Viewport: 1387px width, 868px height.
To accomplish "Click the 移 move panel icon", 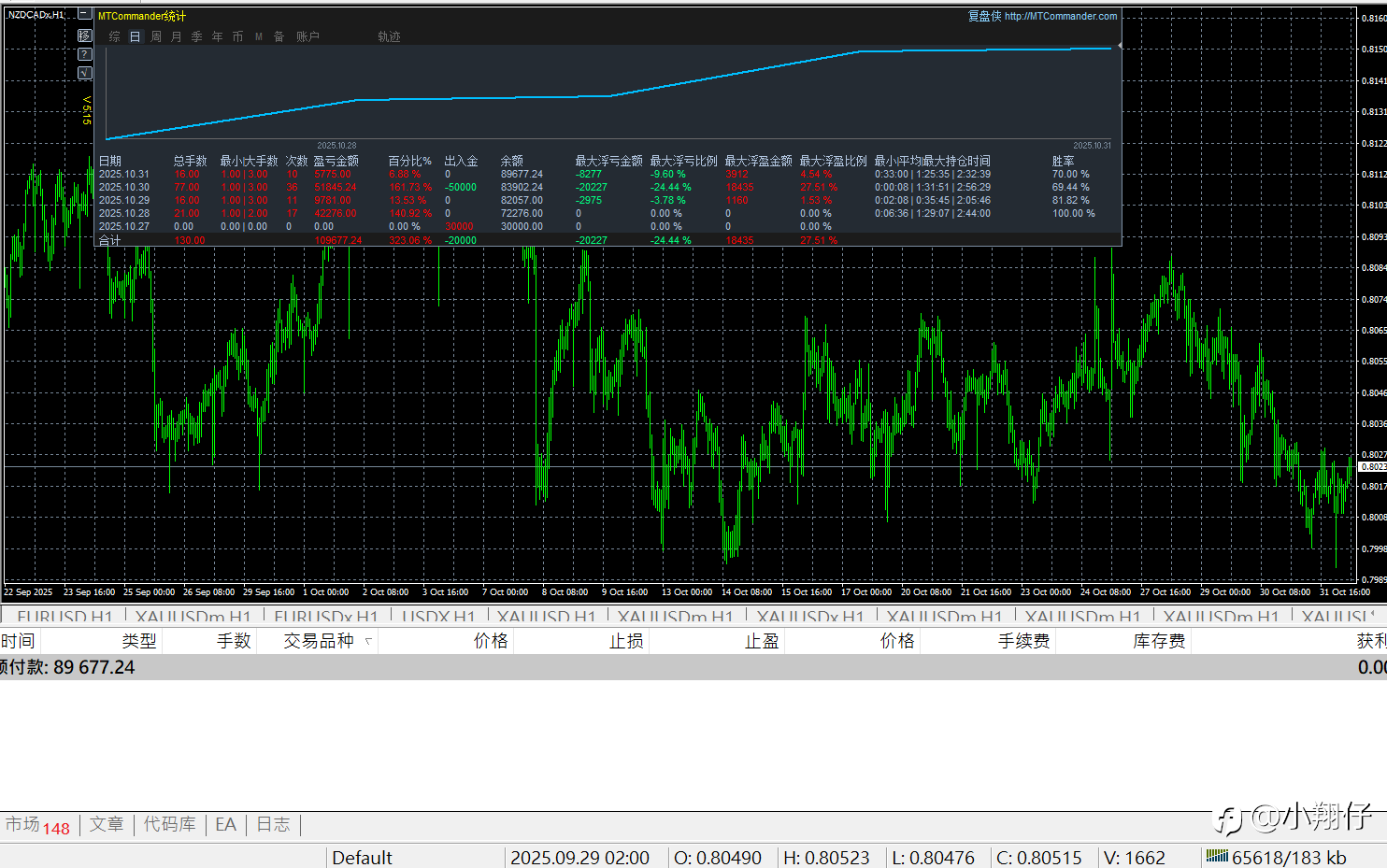I will click(x=84, y=36).
